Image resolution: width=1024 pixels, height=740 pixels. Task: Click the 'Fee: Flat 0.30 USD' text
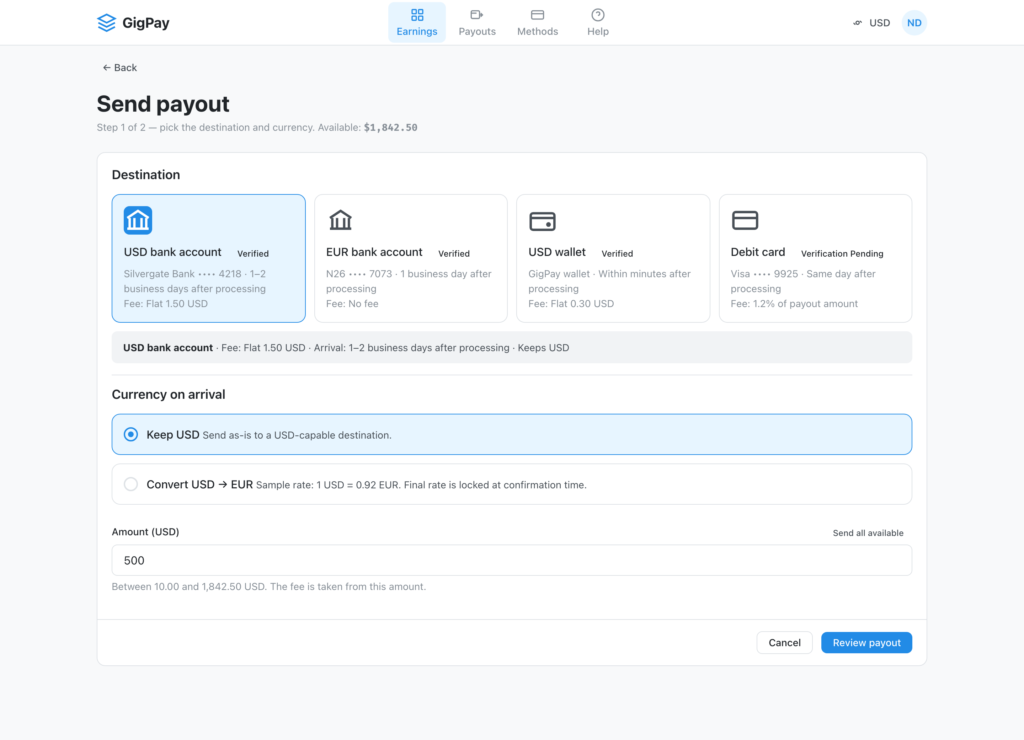(571, 304)
